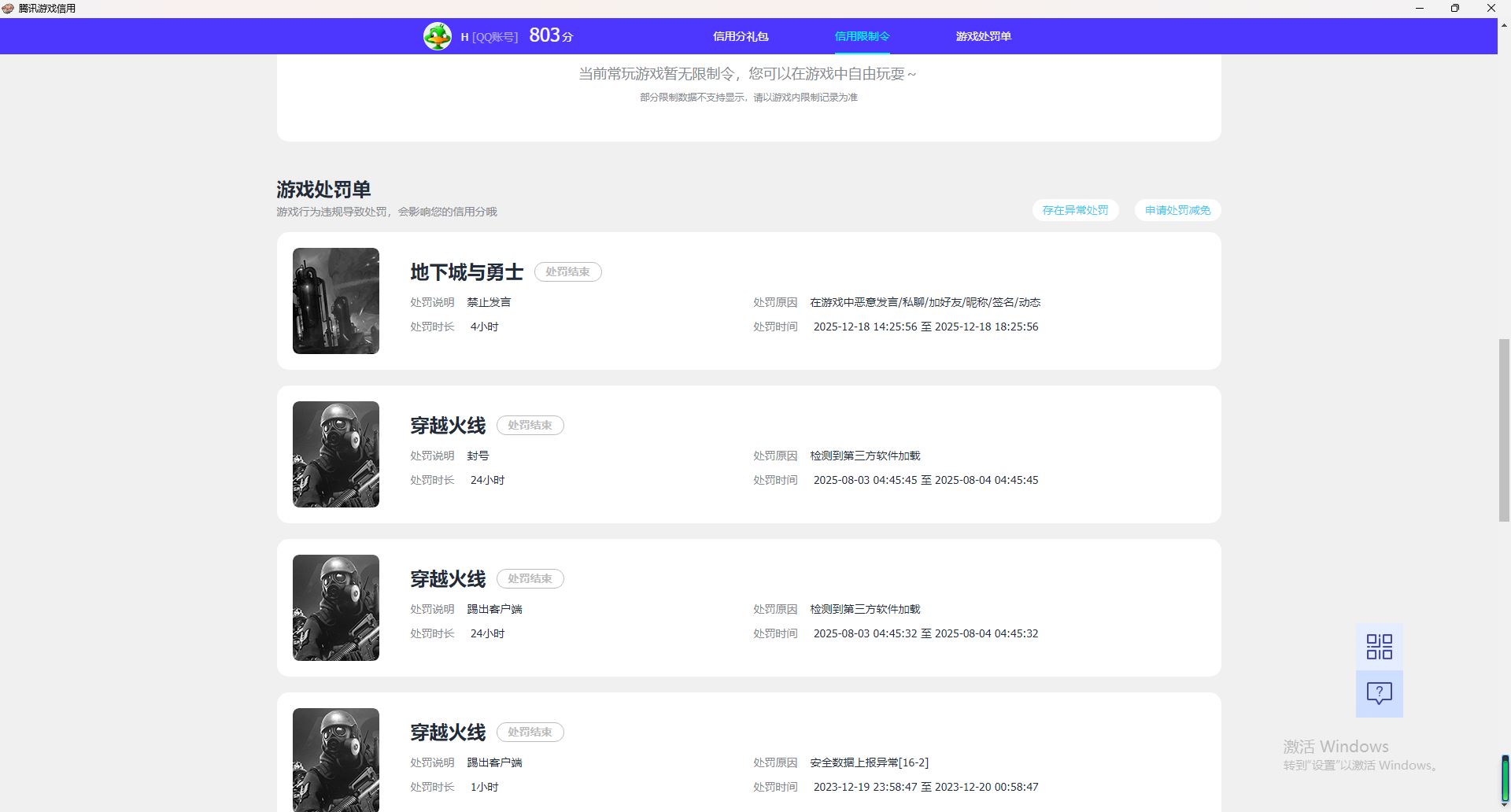Image resolution: width=1511 pixels, height=812 pixels.
Task: Click the duck user avatar icon
Action: click(x=438, y=36)
